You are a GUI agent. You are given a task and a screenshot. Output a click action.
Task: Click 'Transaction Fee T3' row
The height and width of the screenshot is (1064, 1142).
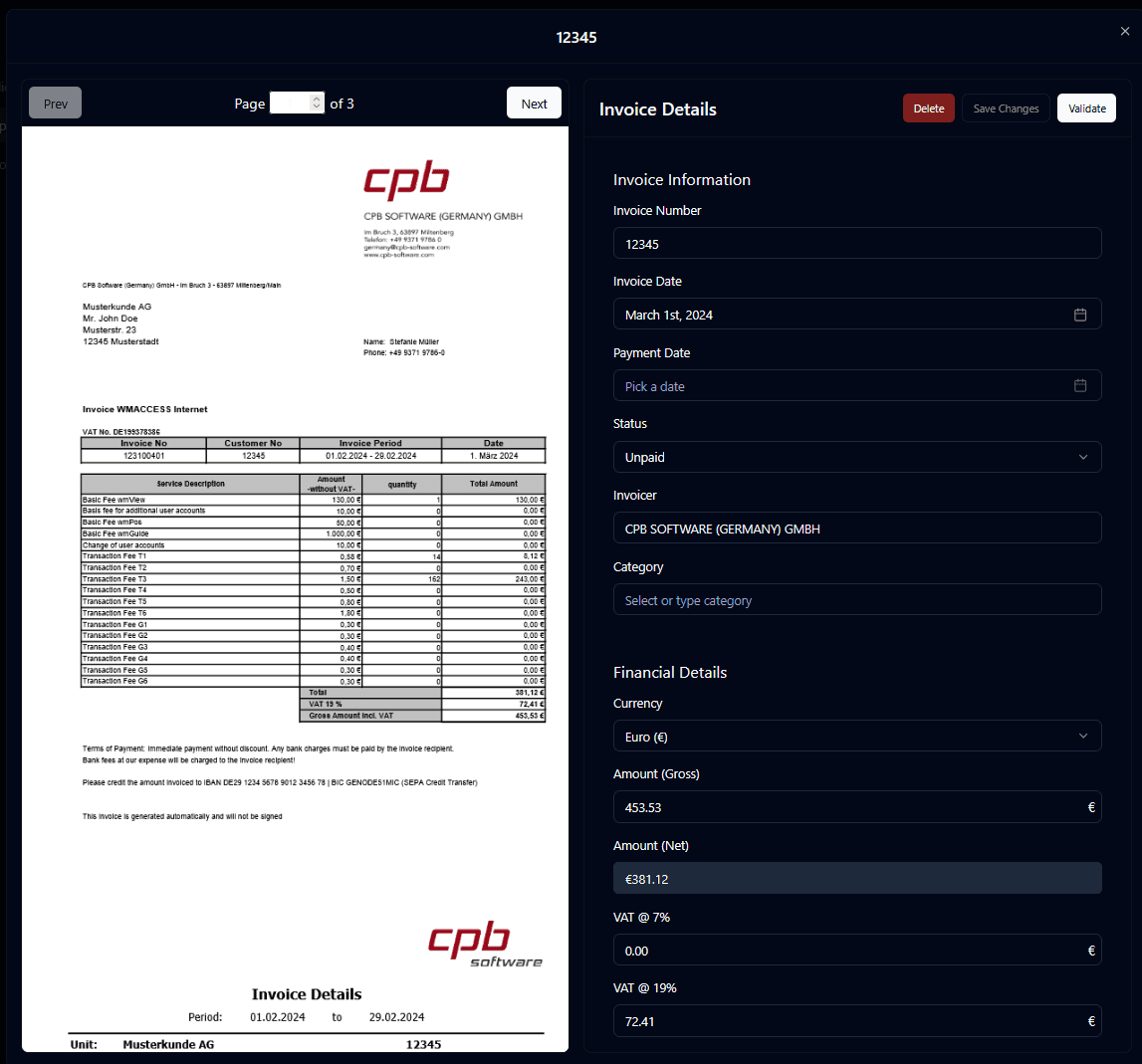(314, 579)
